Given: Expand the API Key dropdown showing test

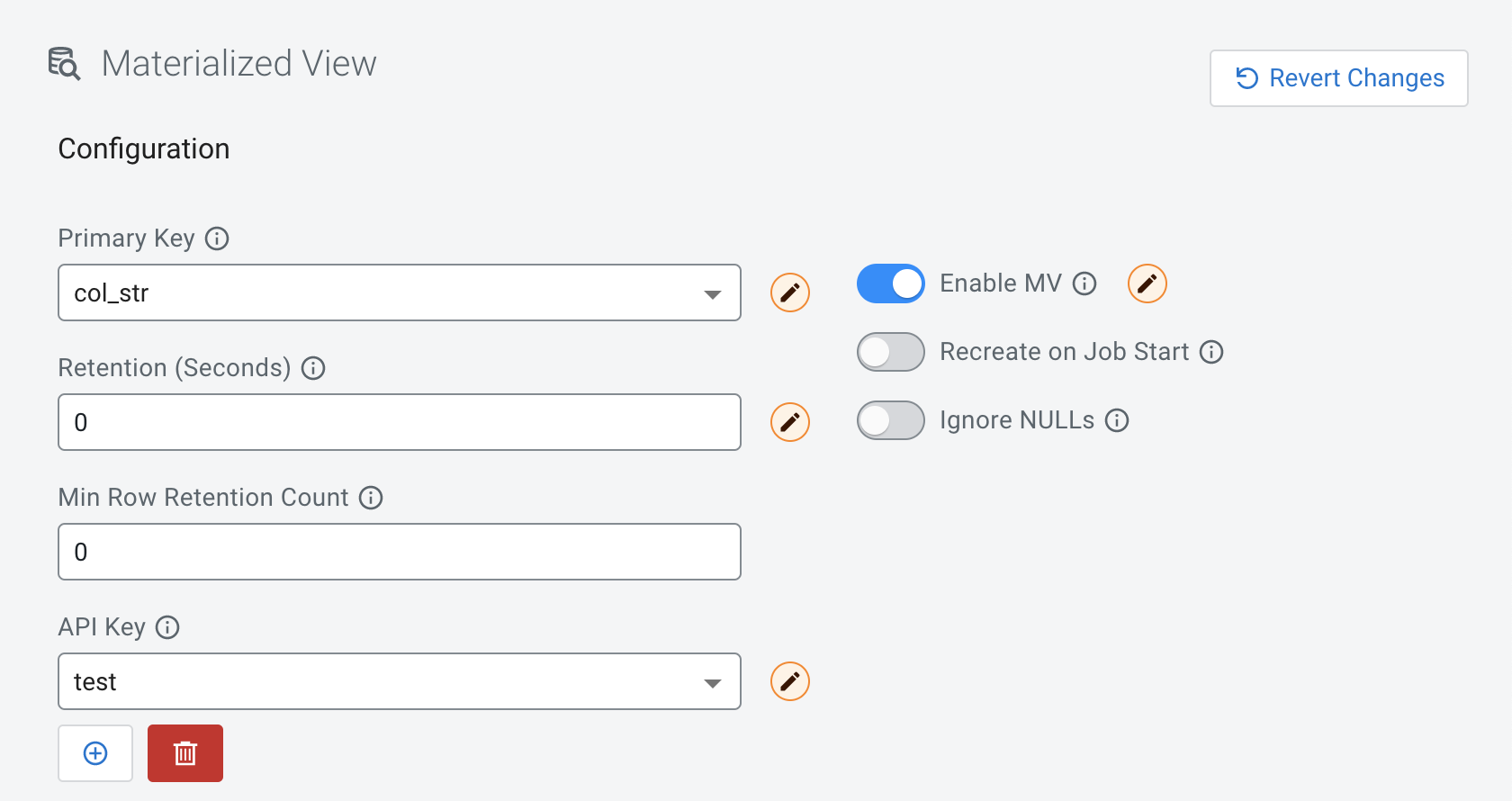Looking at the screenshot, I should click(x=399, y=681).
